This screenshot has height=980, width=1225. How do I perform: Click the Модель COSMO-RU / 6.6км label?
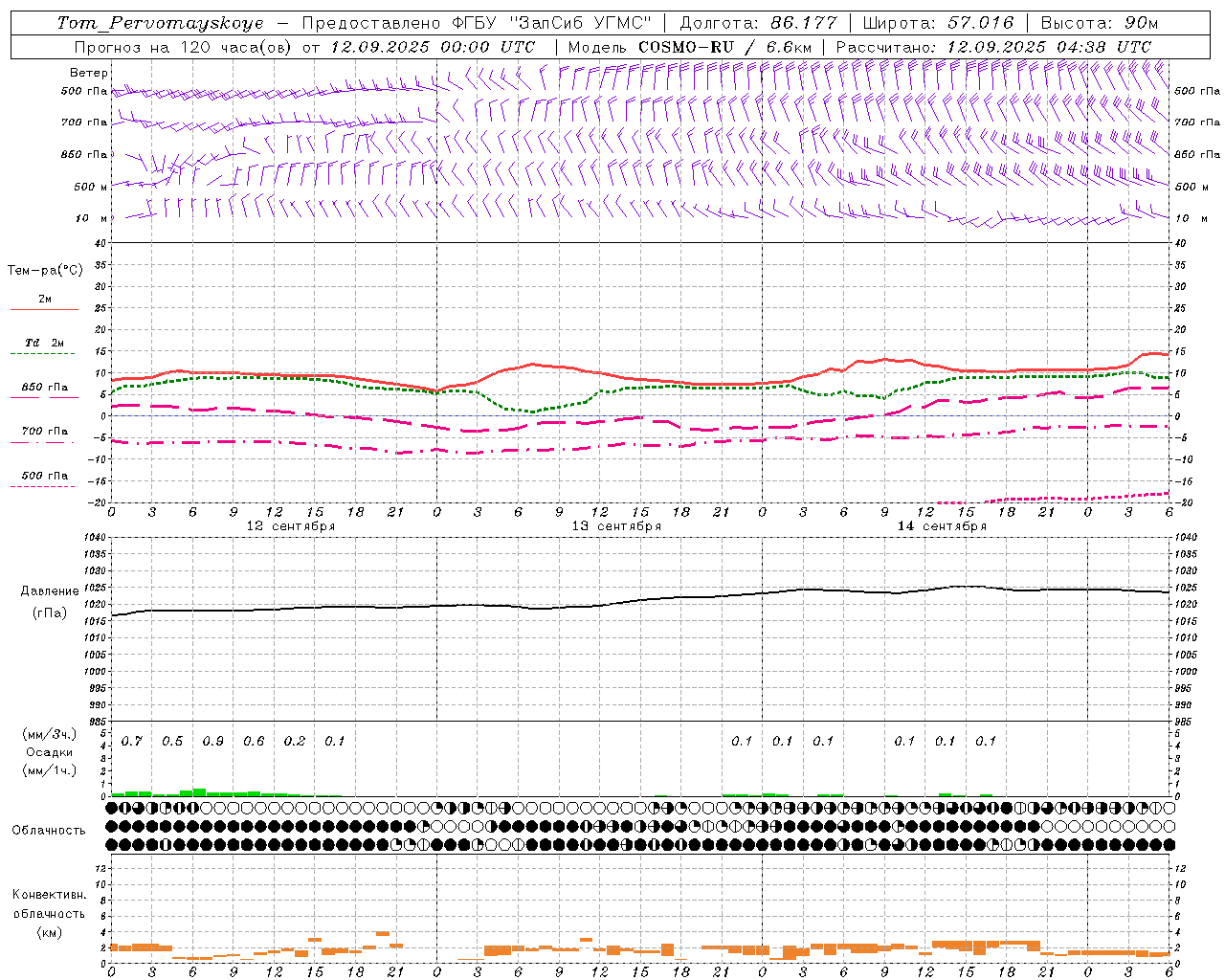point(689,47)
